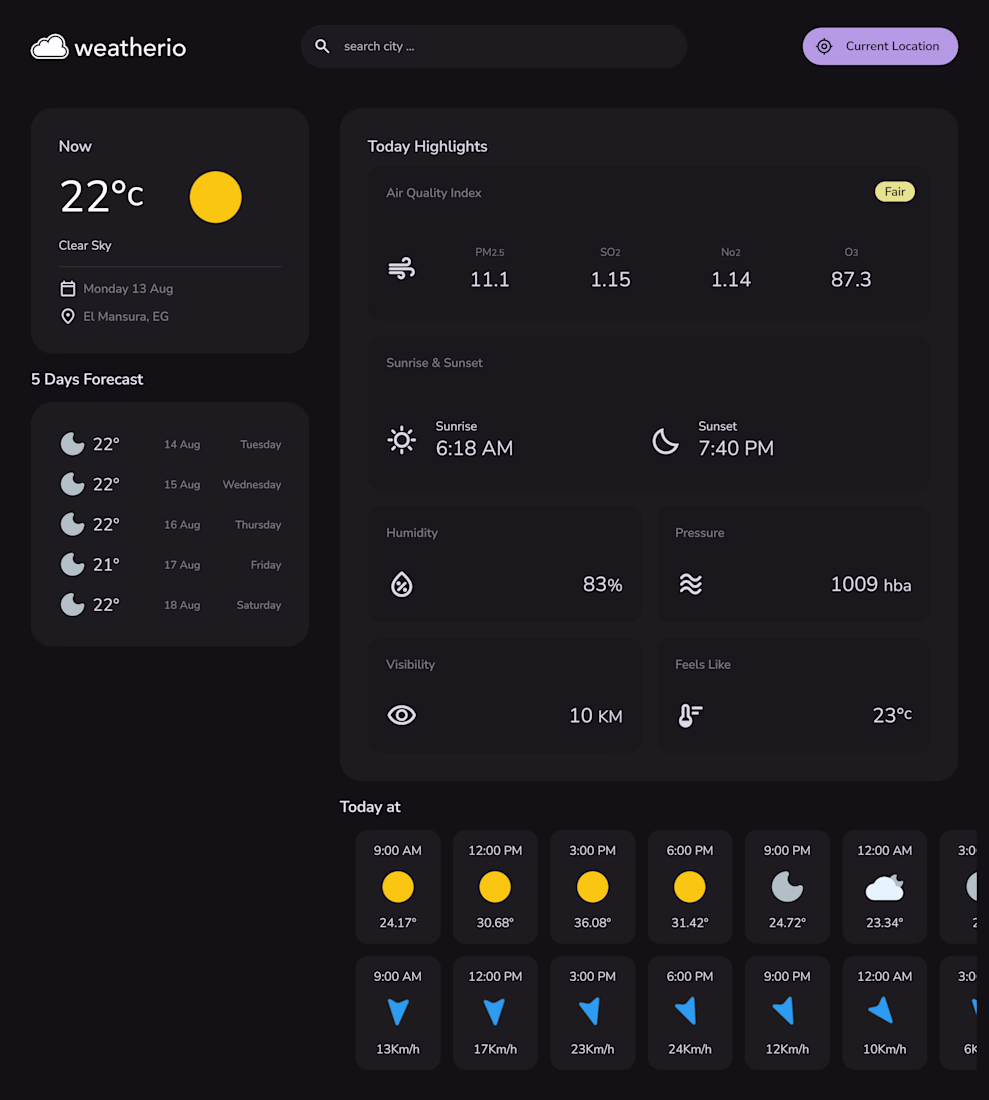The image size is (989, 1100).
Task: Click the Feels Like thermometer icon
Action: tap(690, 715)
